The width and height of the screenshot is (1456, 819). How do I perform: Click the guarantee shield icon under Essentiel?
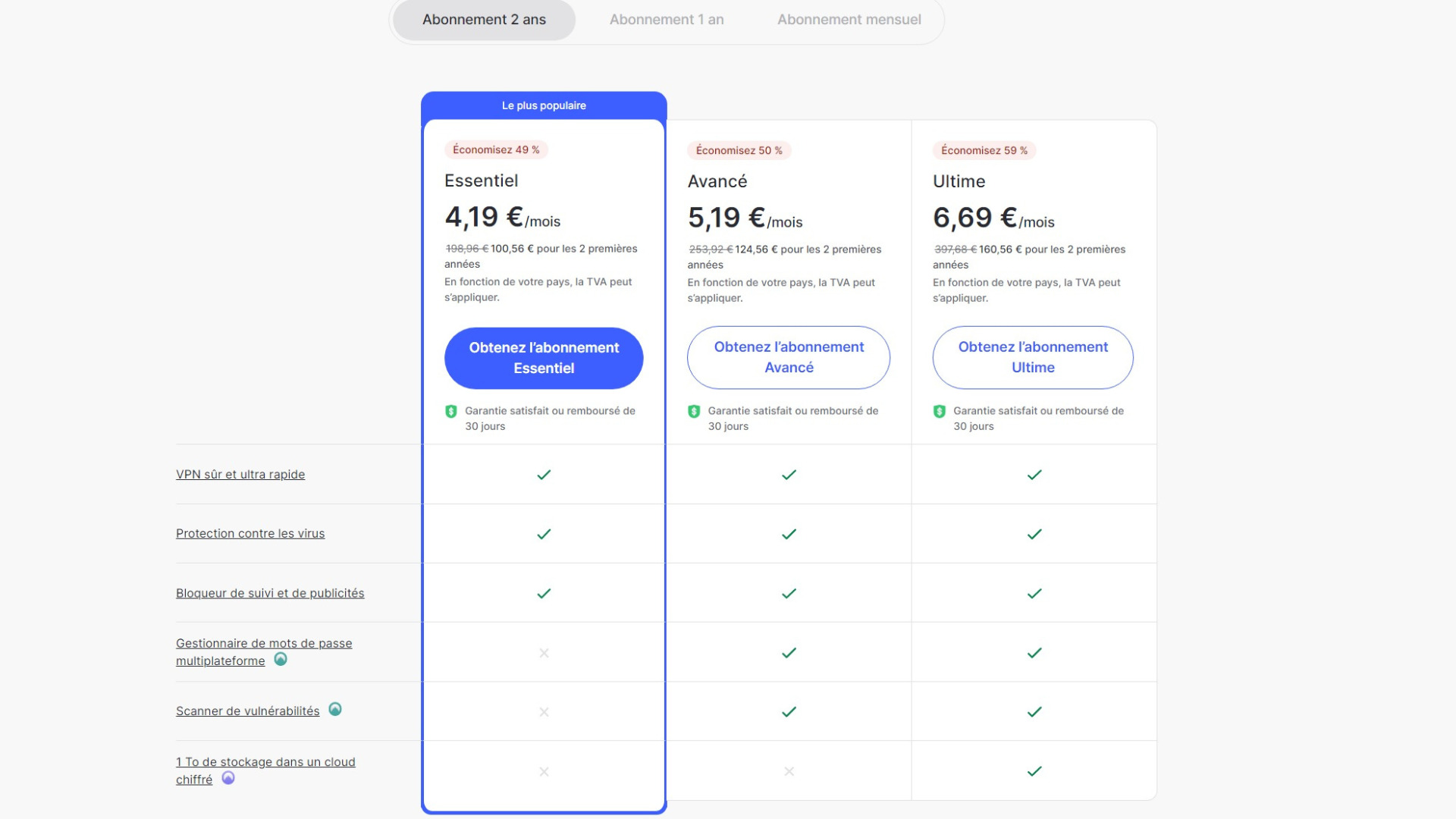[451, 412]
